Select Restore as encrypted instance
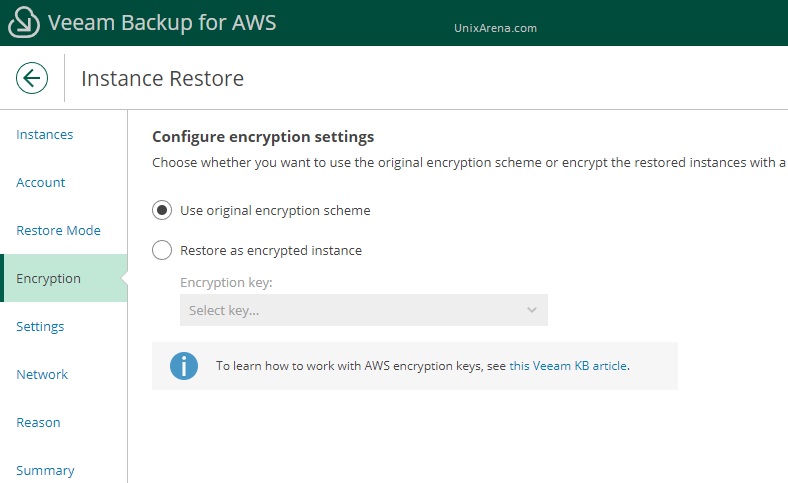788x483 pixels. [162, 250]
